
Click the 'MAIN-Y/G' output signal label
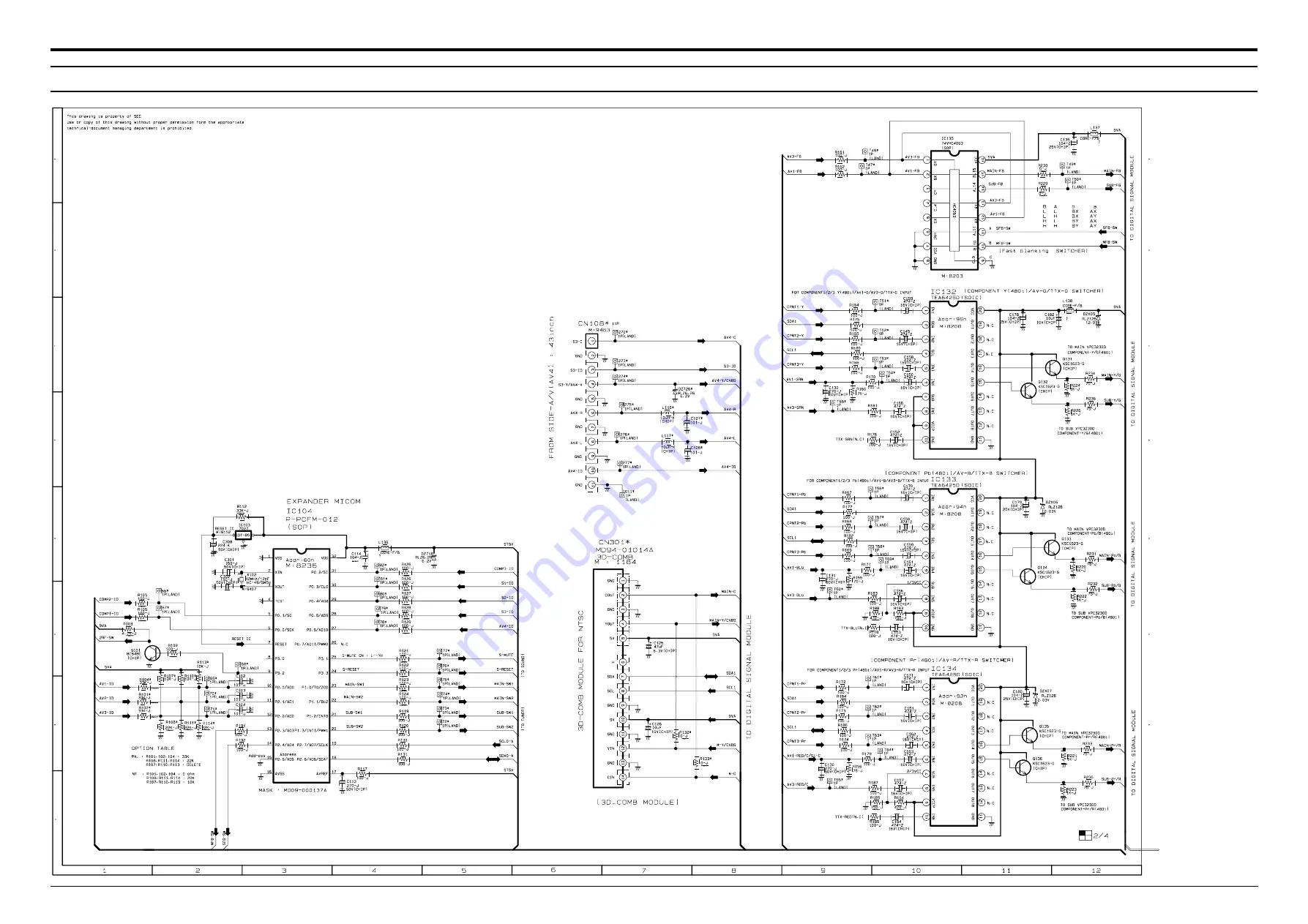tap(1111, 375)
